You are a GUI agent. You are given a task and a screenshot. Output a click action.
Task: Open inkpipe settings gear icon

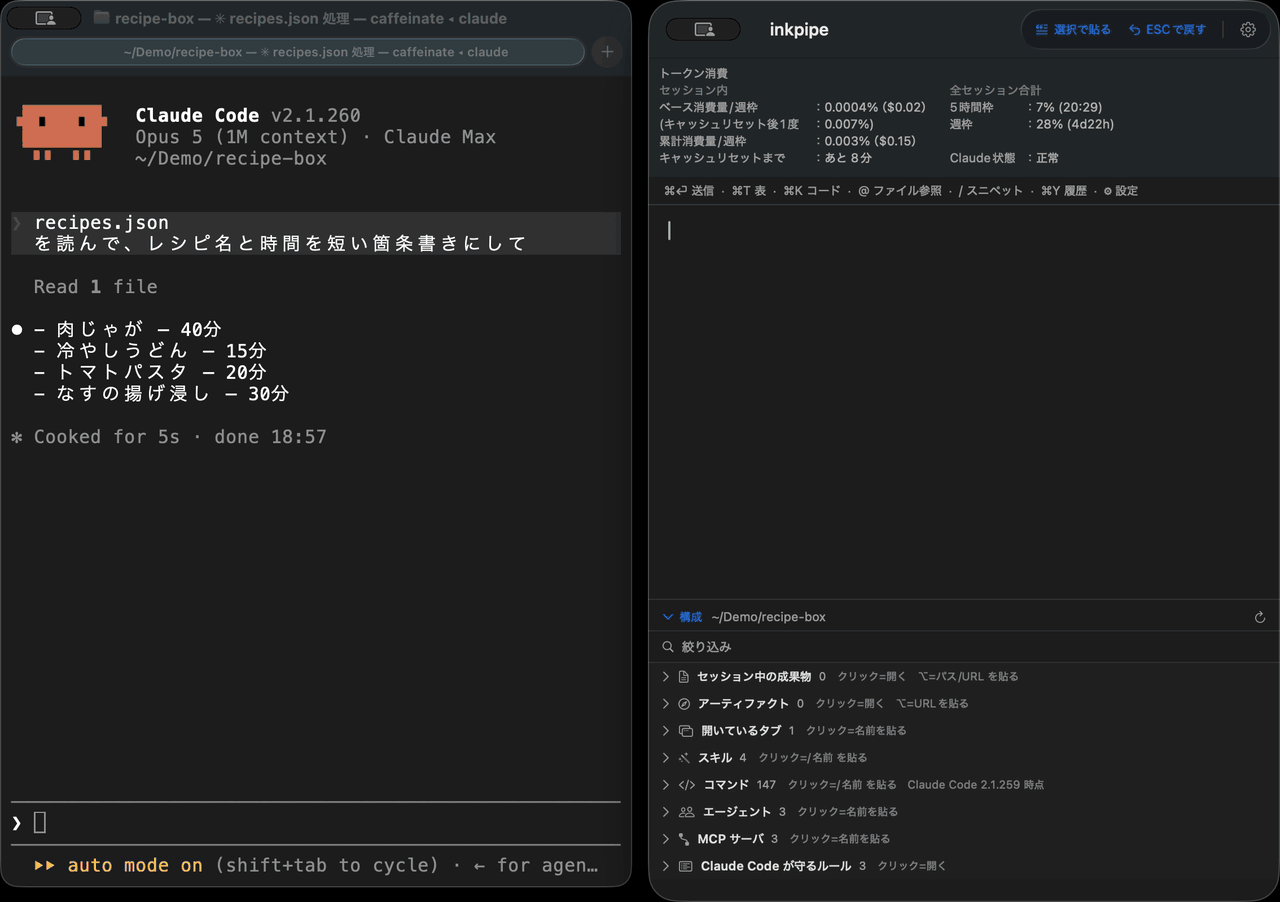tap(1248, 30)
